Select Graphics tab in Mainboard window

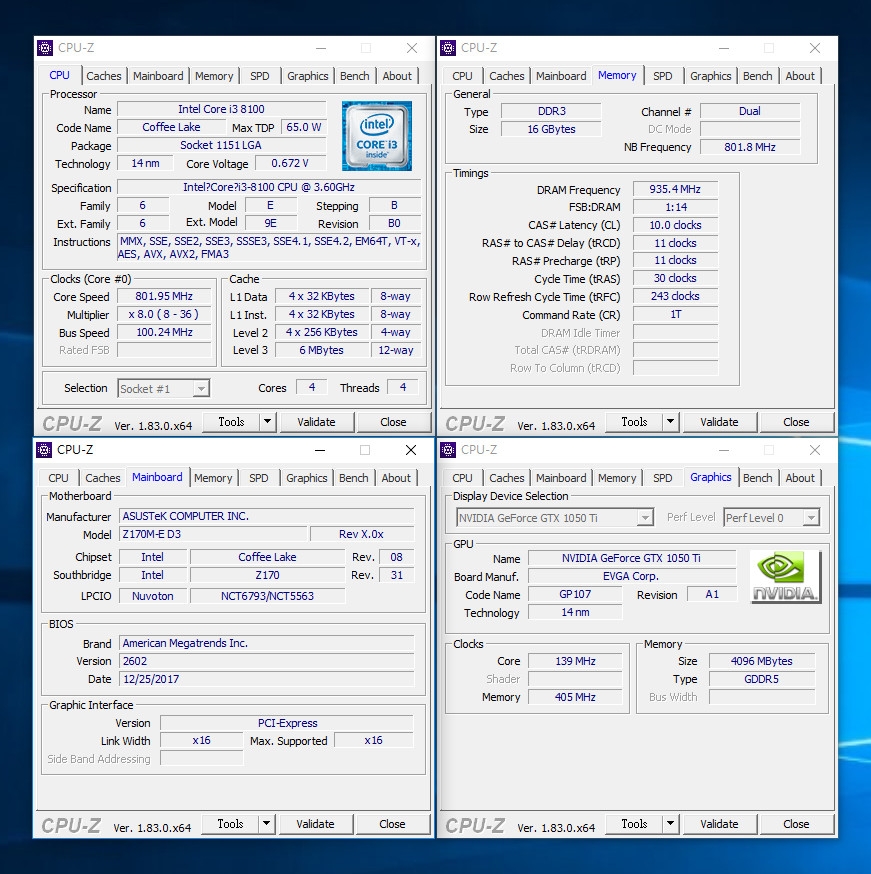(x=306, y=478)
